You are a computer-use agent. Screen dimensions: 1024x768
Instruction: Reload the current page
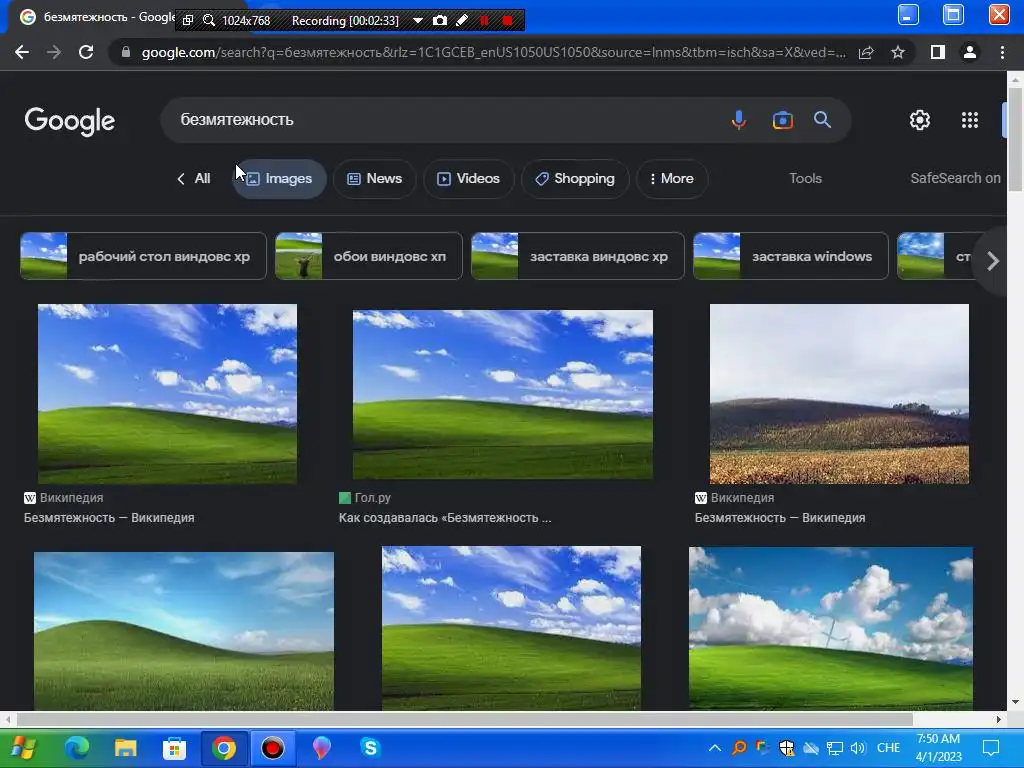86,52
